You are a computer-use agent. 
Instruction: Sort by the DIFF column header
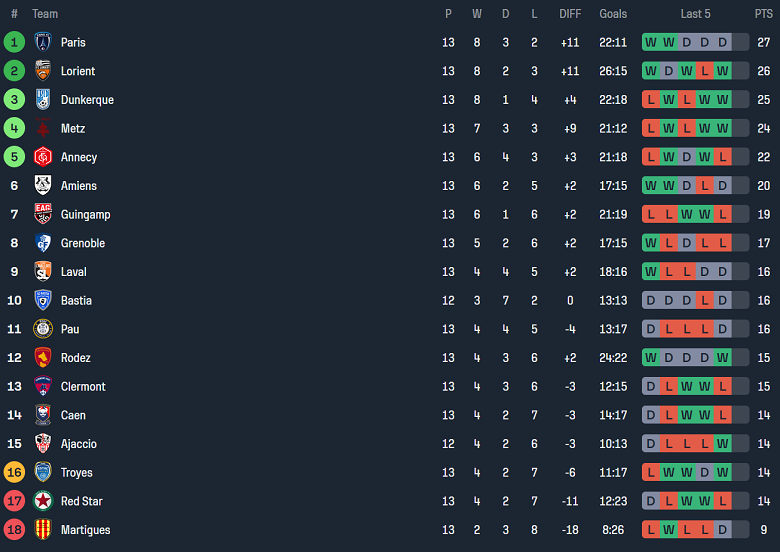(570, 14)
